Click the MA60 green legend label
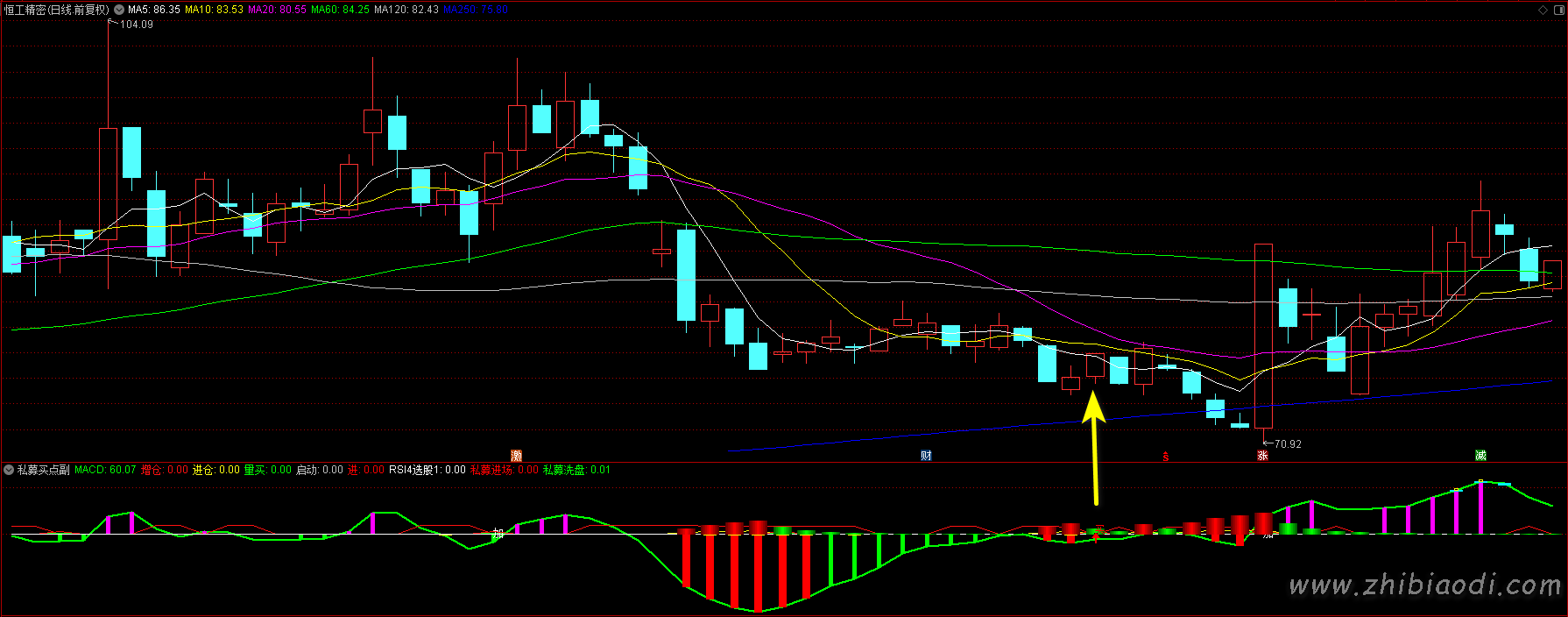This screenshot has width=1568, height=617. [x=340, y=10]
